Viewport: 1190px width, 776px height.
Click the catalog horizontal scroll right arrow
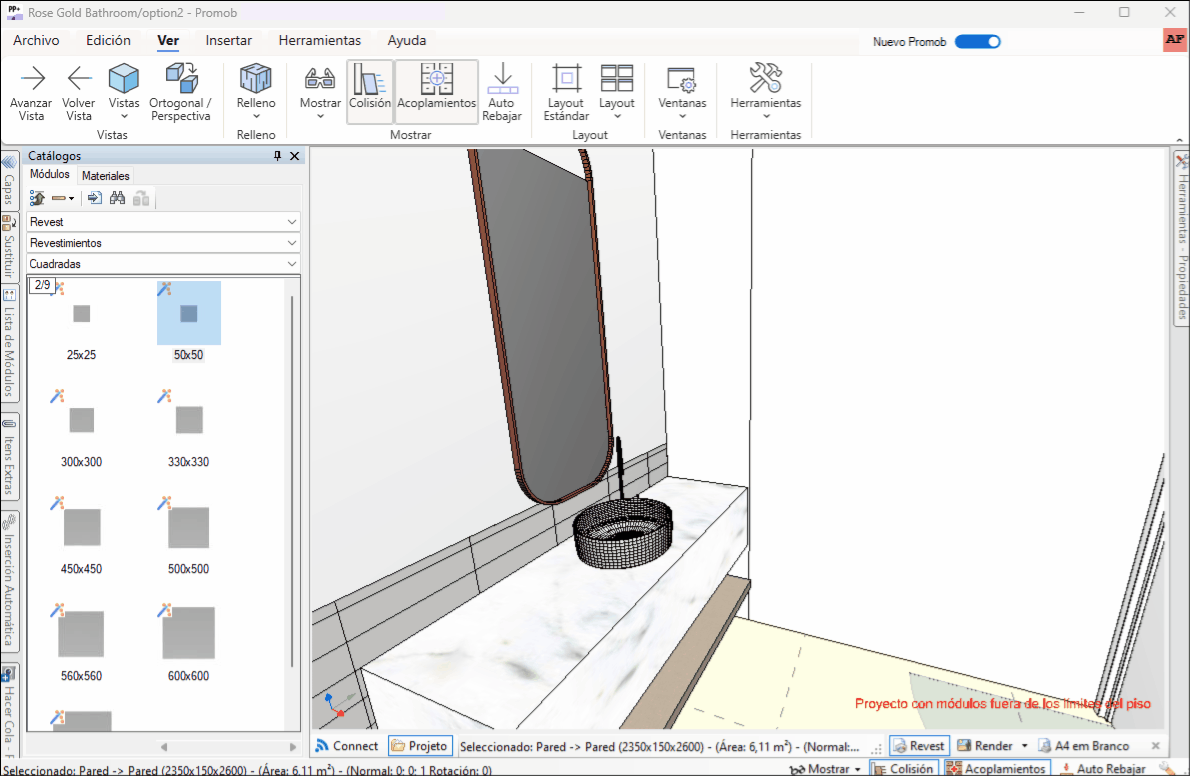293,747
